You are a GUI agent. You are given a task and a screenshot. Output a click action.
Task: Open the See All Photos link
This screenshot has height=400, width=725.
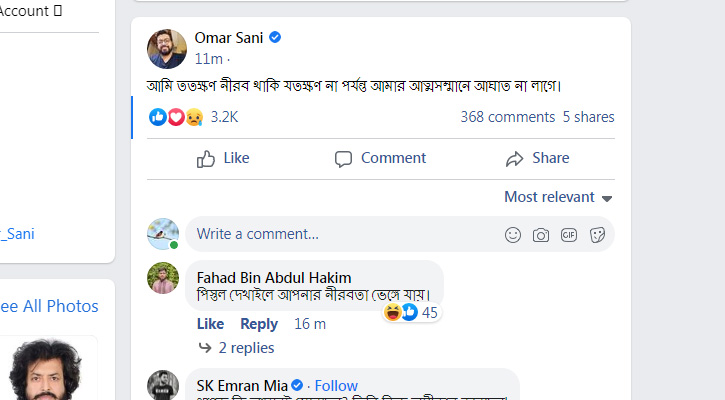[x=50, y=306]
